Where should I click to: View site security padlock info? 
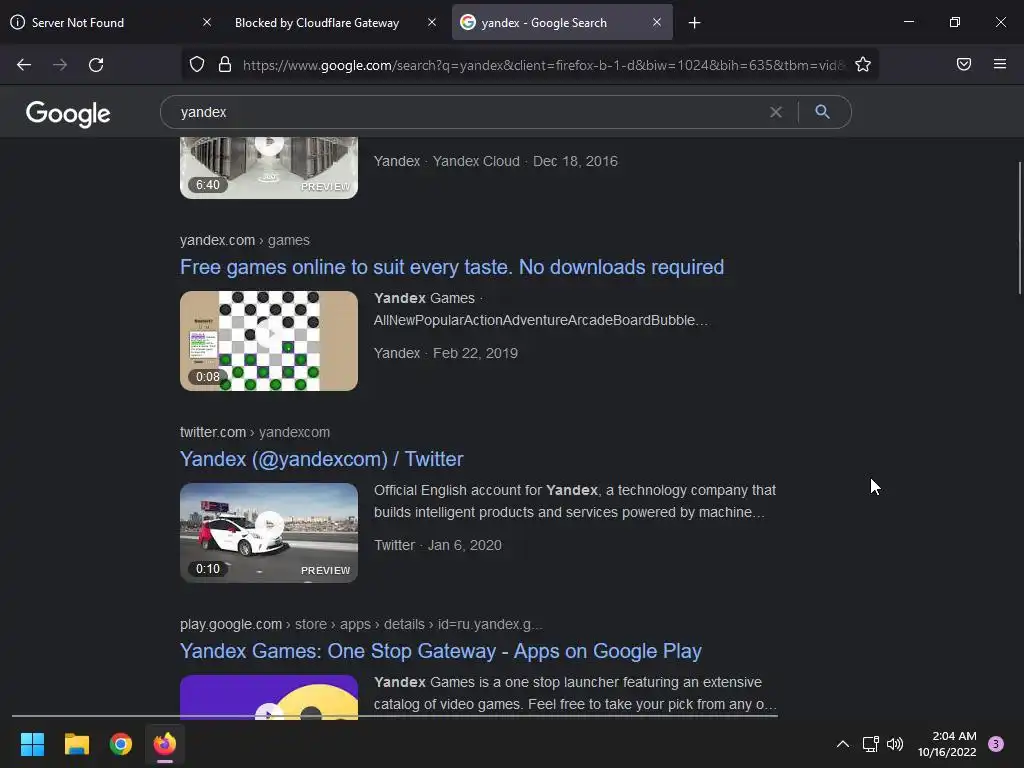click(x=225, y=64)
